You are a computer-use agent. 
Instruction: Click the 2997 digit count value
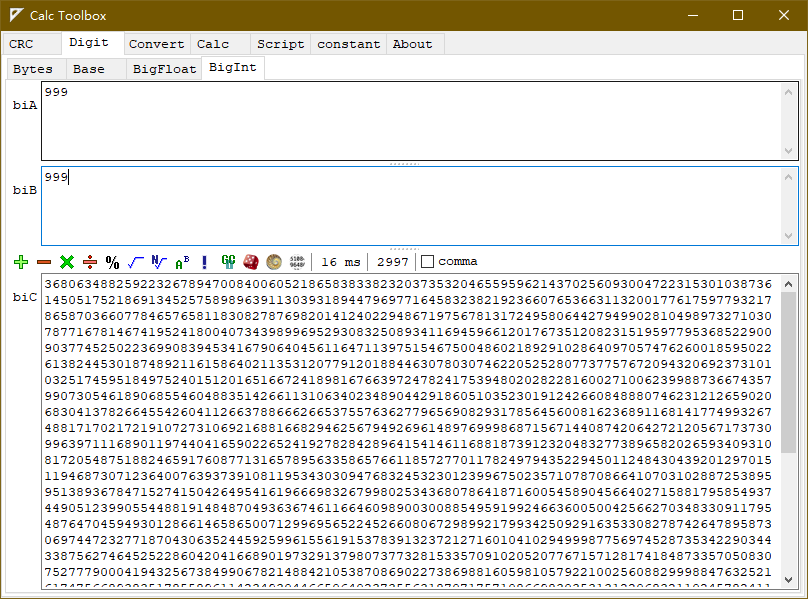392,262
